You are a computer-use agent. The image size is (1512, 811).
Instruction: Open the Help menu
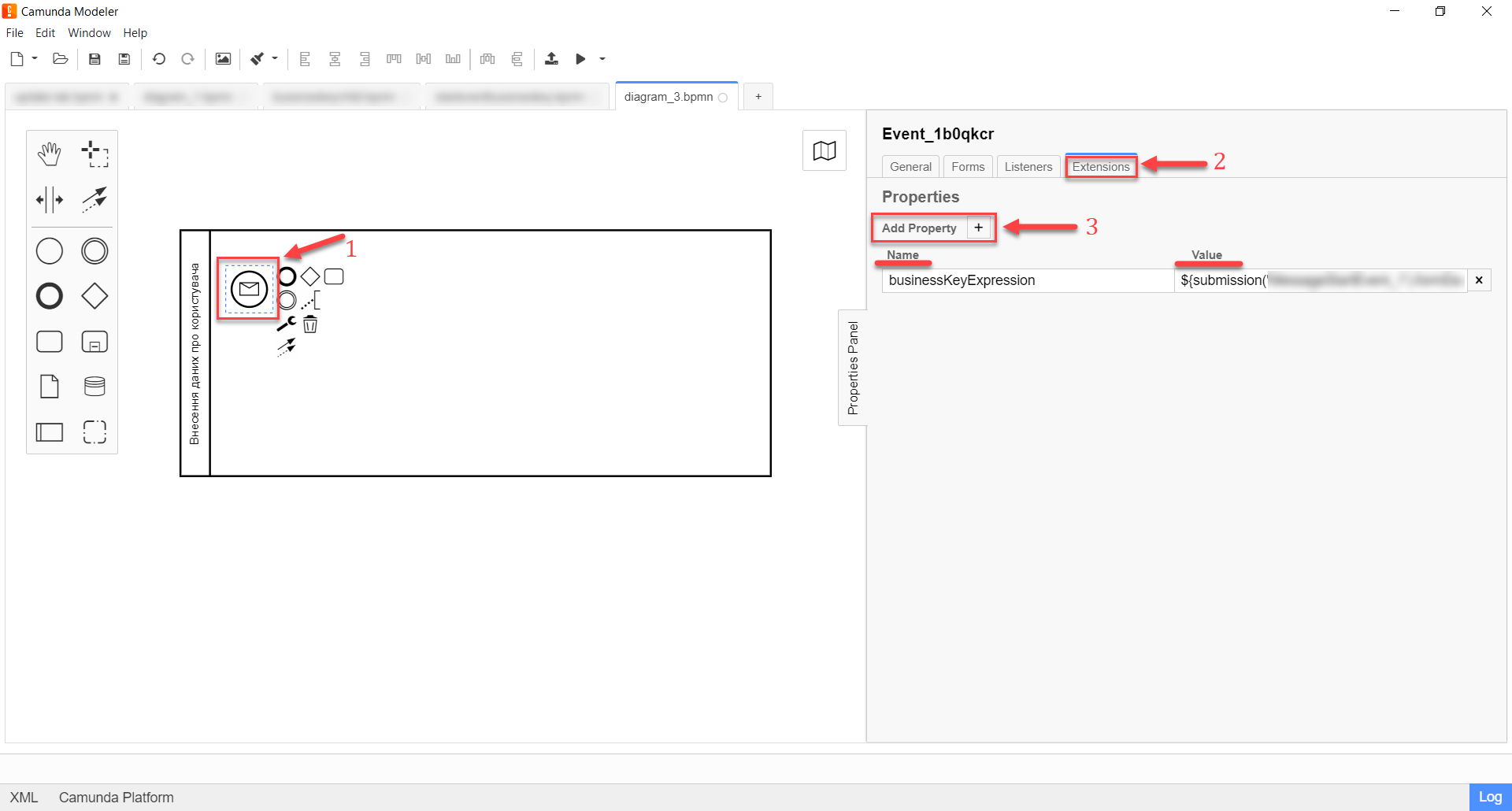coord(135,33)
